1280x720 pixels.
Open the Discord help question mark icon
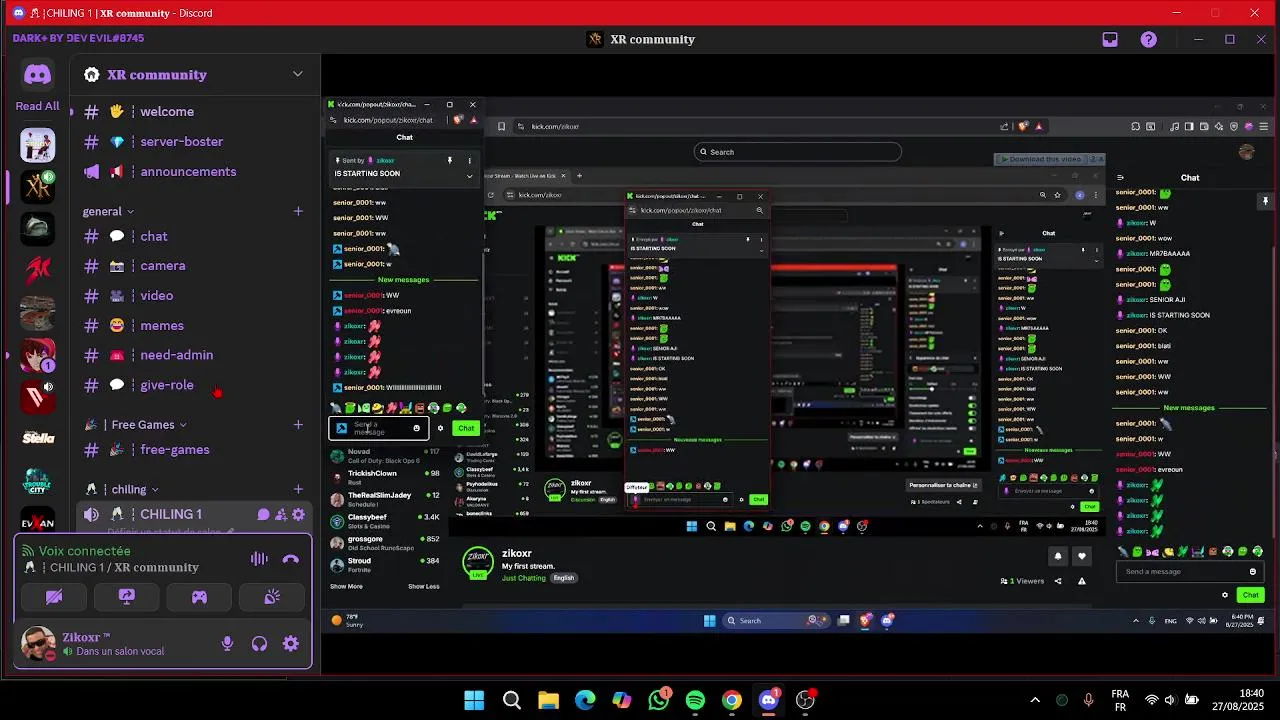(1149, 40)
